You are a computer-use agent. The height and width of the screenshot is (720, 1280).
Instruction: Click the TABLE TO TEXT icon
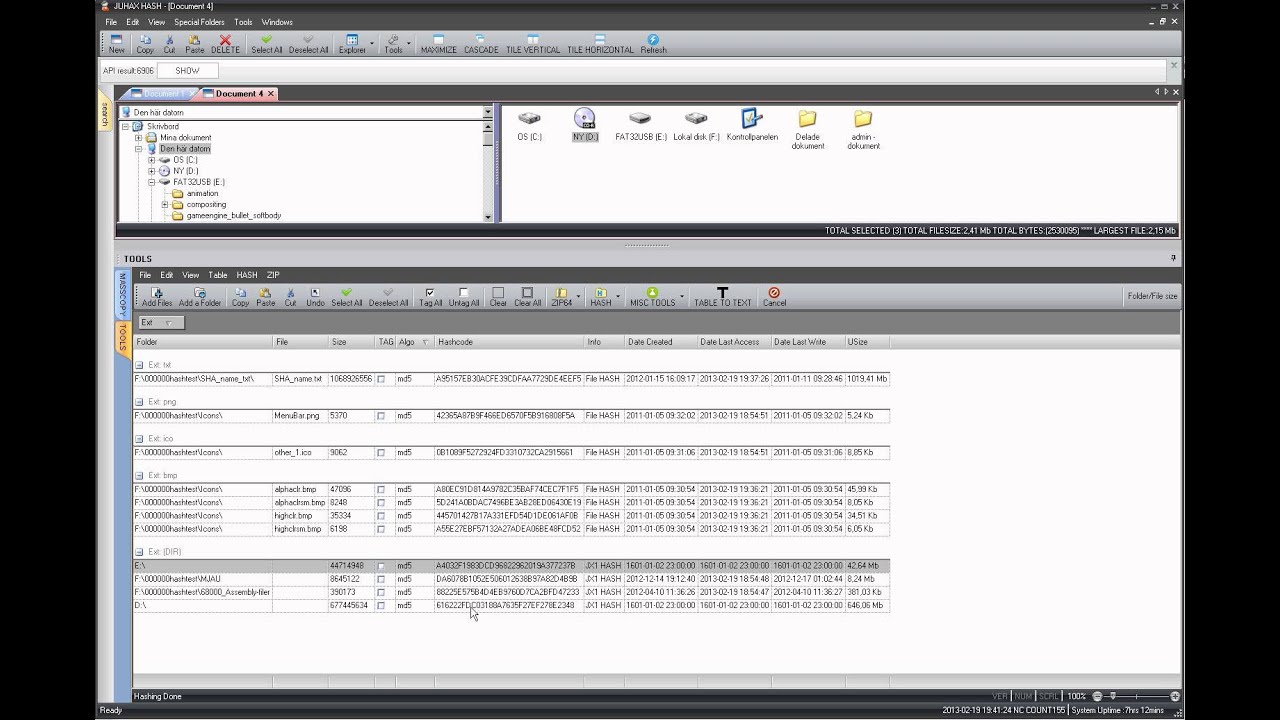(x=722, y=297)
